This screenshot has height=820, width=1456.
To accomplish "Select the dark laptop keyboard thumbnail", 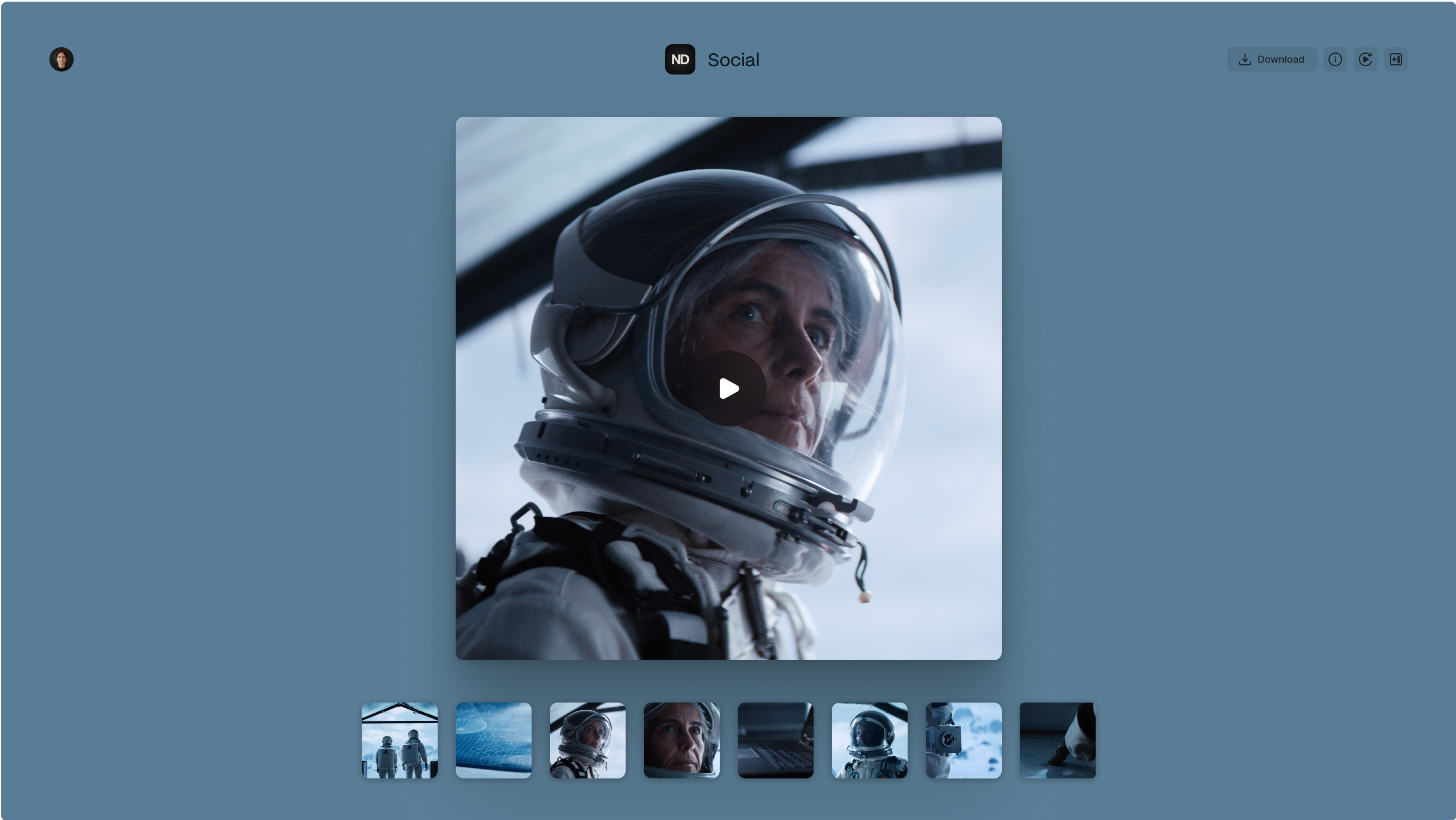I will coord(775,740).
